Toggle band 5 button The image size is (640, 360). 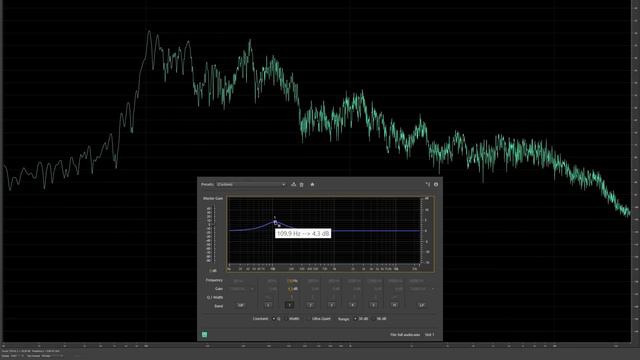pos(373,305)
